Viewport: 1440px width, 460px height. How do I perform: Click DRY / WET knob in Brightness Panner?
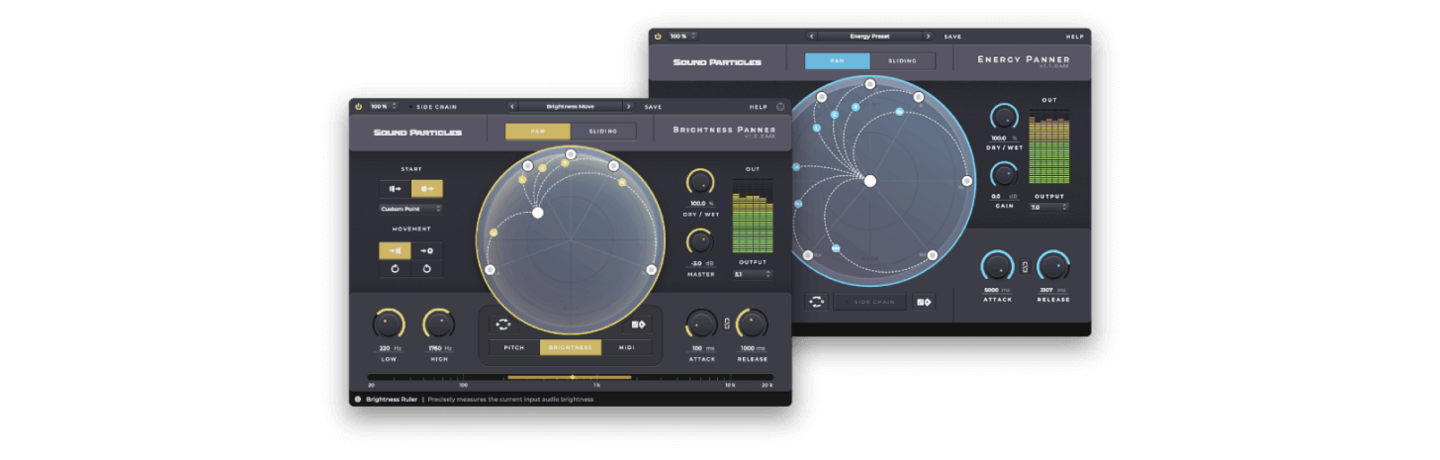[x=700, y=183]
